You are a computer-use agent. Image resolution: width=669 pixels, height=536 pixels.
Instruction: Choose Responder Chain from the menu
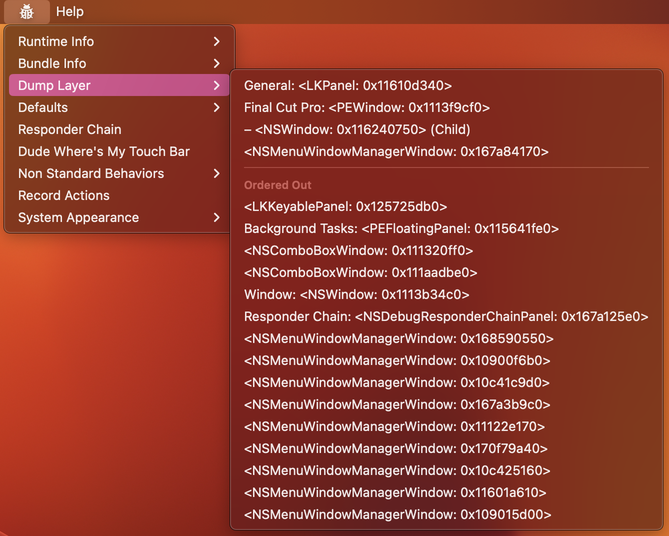(x=119, y=129)
